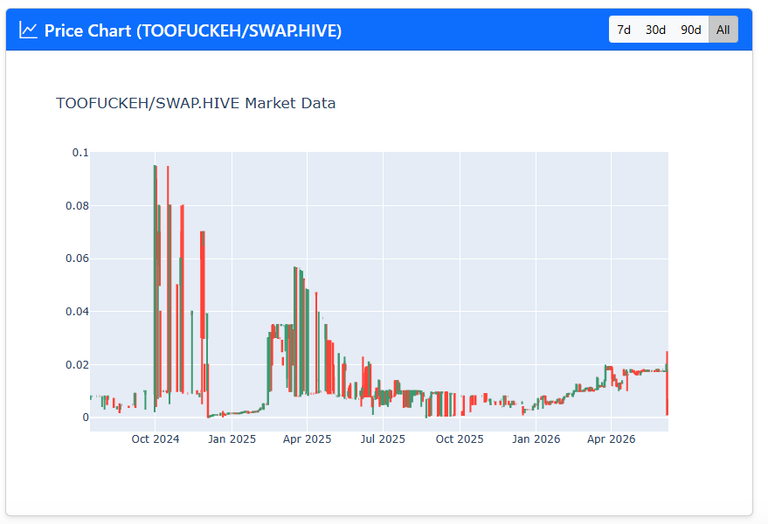
Task: Select the All time range
Action: (723, 30)
